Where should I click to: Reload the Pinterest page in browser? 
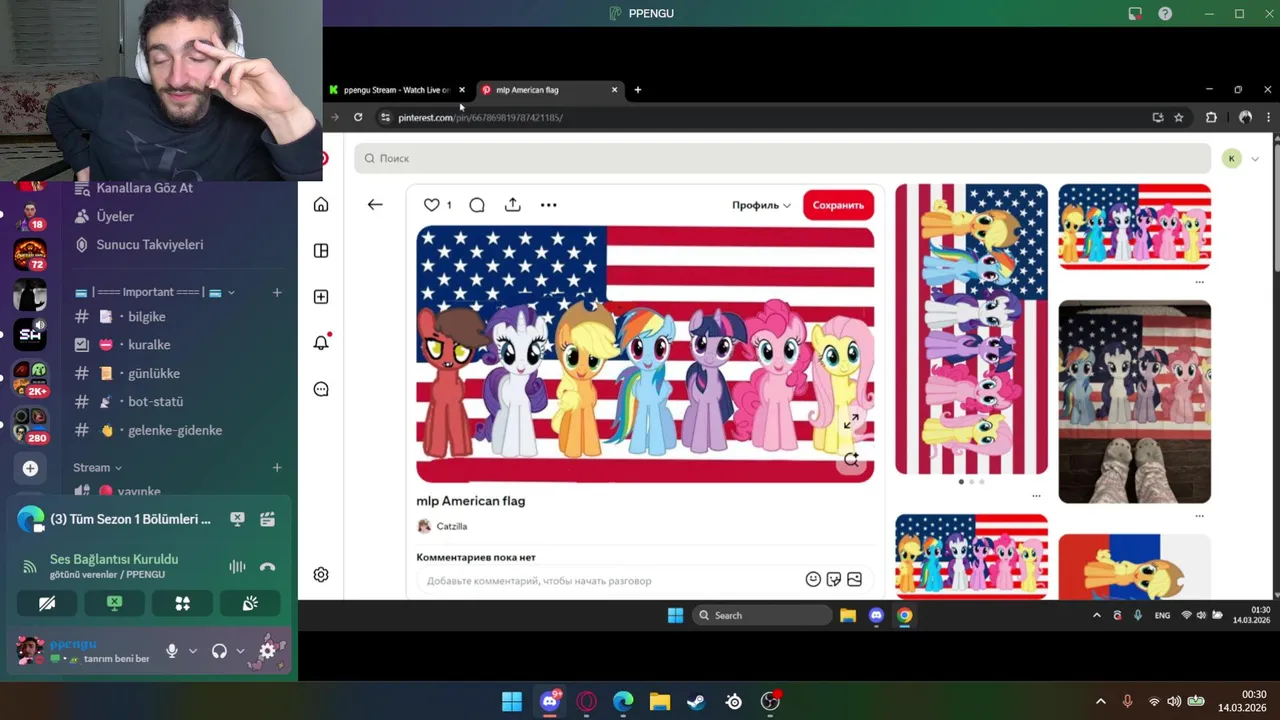pos(358,117)
